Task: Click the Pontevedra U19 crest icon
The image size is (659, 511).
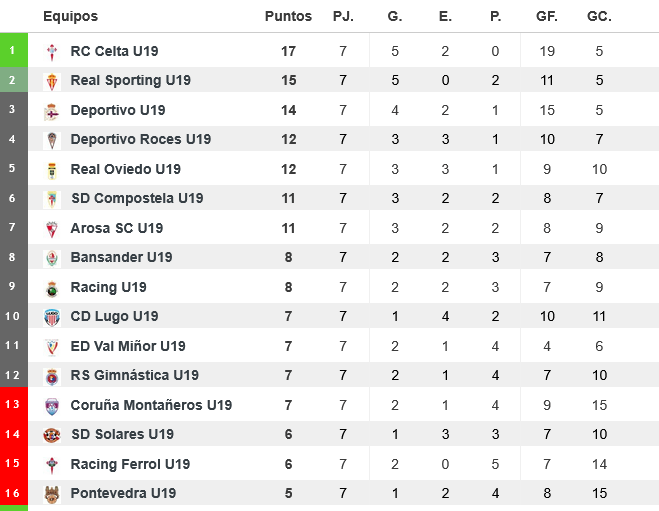Action: point(53,494)
